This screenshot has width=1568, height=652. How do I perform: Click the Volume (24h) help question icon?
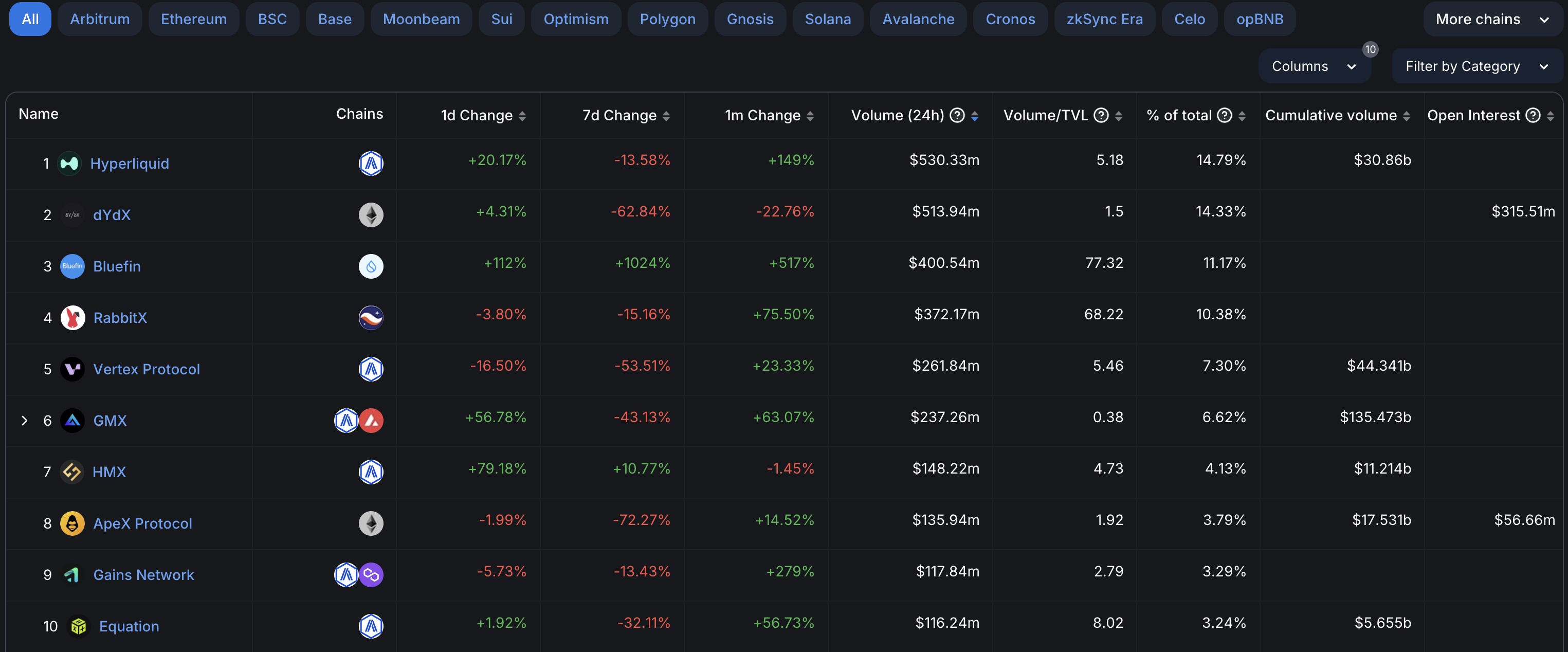pos(957,115)
